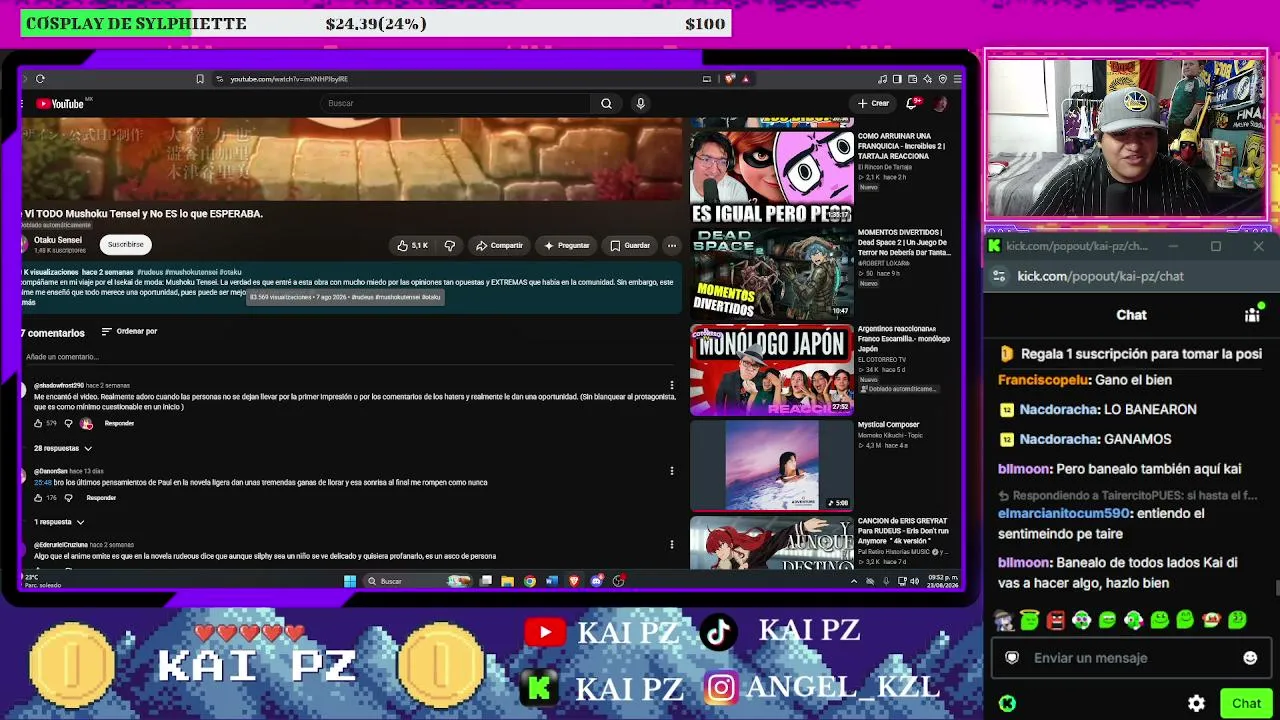This screenshot has height=720, width=1280.
Task: Open the YouTube account avatar menu
Action: point(940,103)
